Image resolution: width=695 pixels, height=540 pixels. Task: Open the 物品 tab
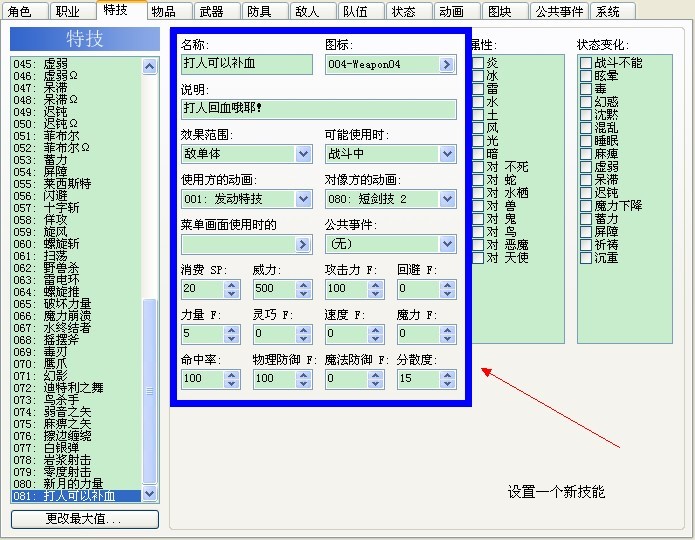[x=169, y=11]
